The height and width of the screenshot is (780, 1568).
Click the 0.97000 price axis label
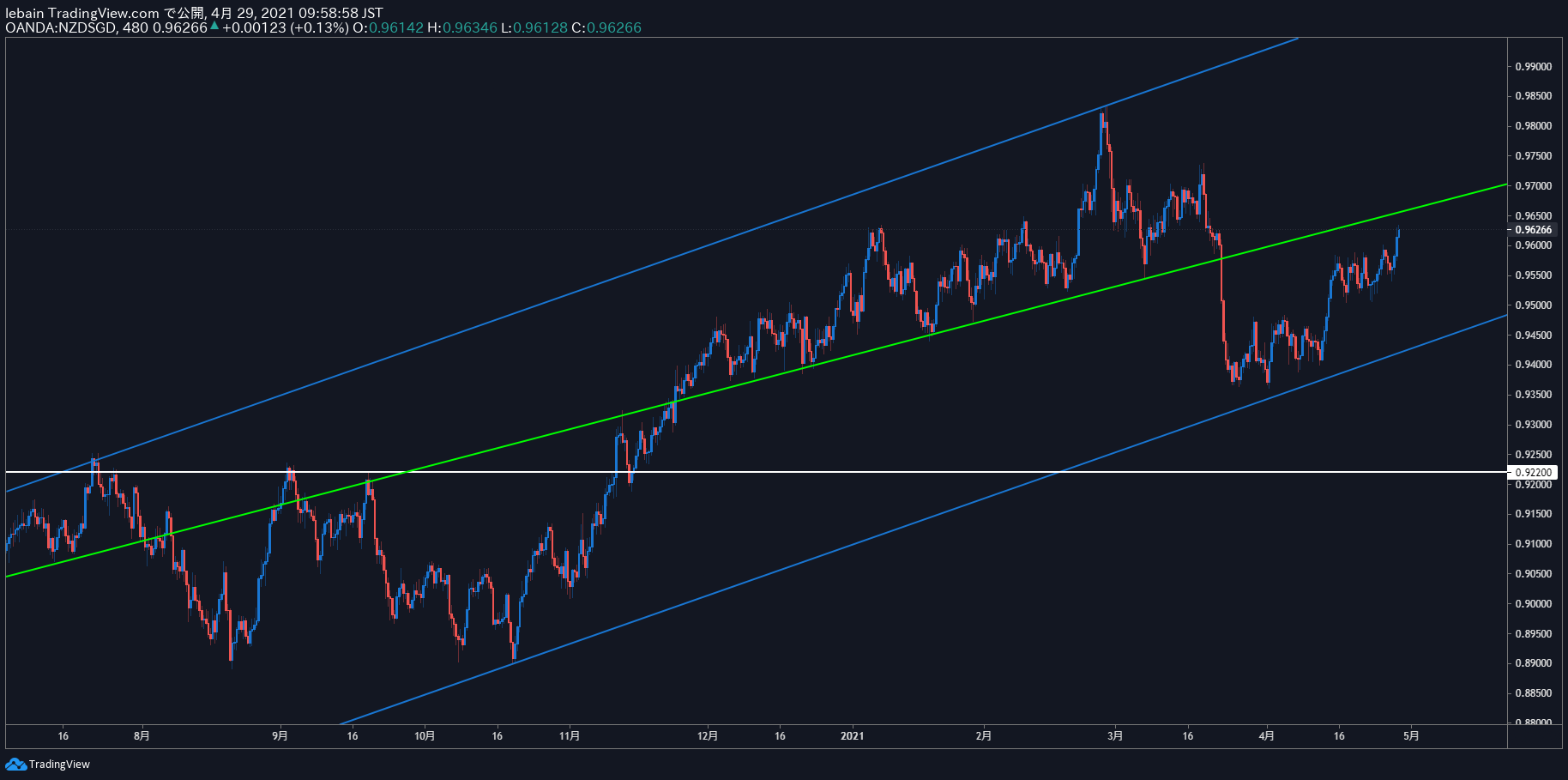(x=1533, y=185)
